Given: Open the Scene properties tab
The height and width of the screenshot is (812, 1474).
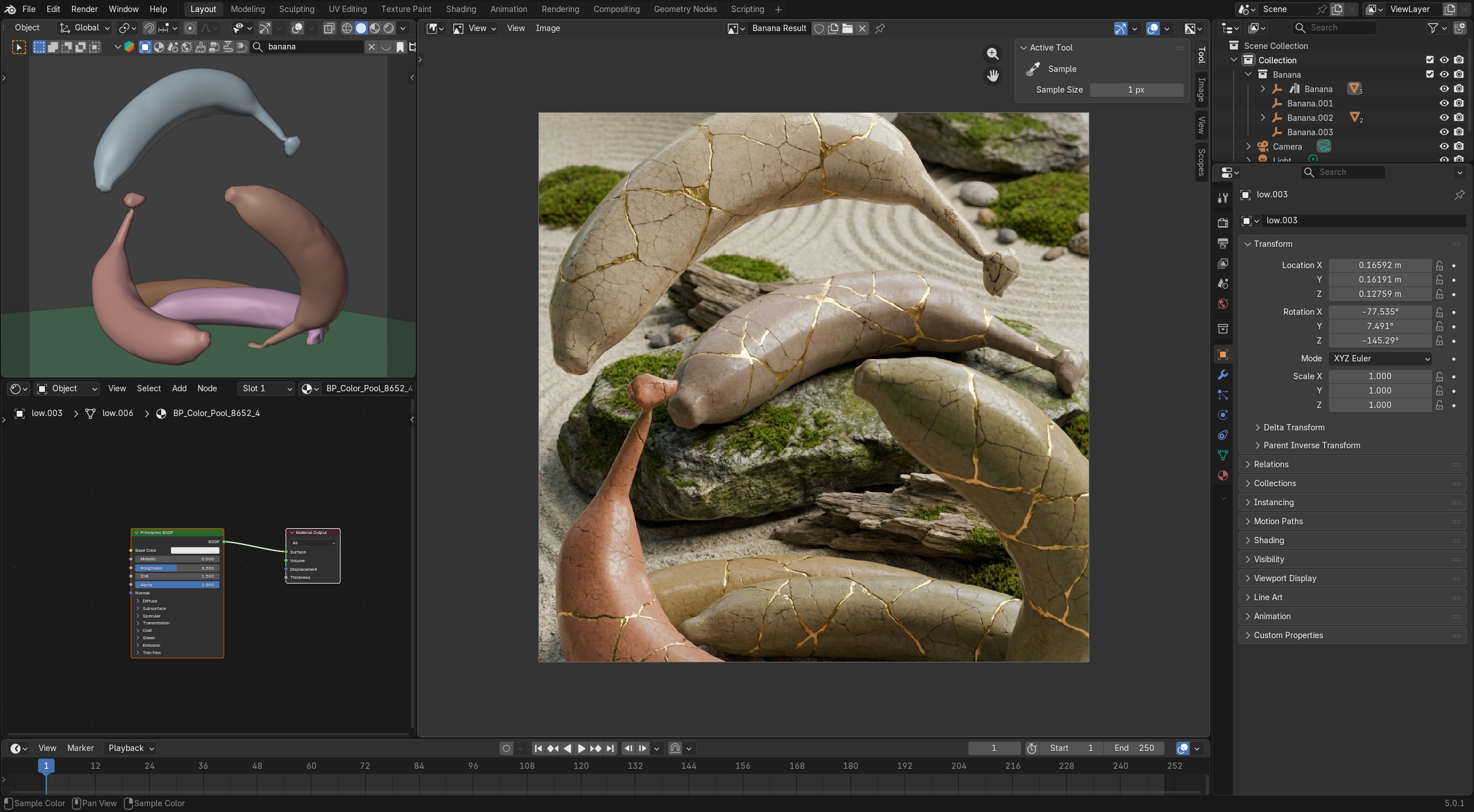Looking at the screenshot, I should [1223, 283].
